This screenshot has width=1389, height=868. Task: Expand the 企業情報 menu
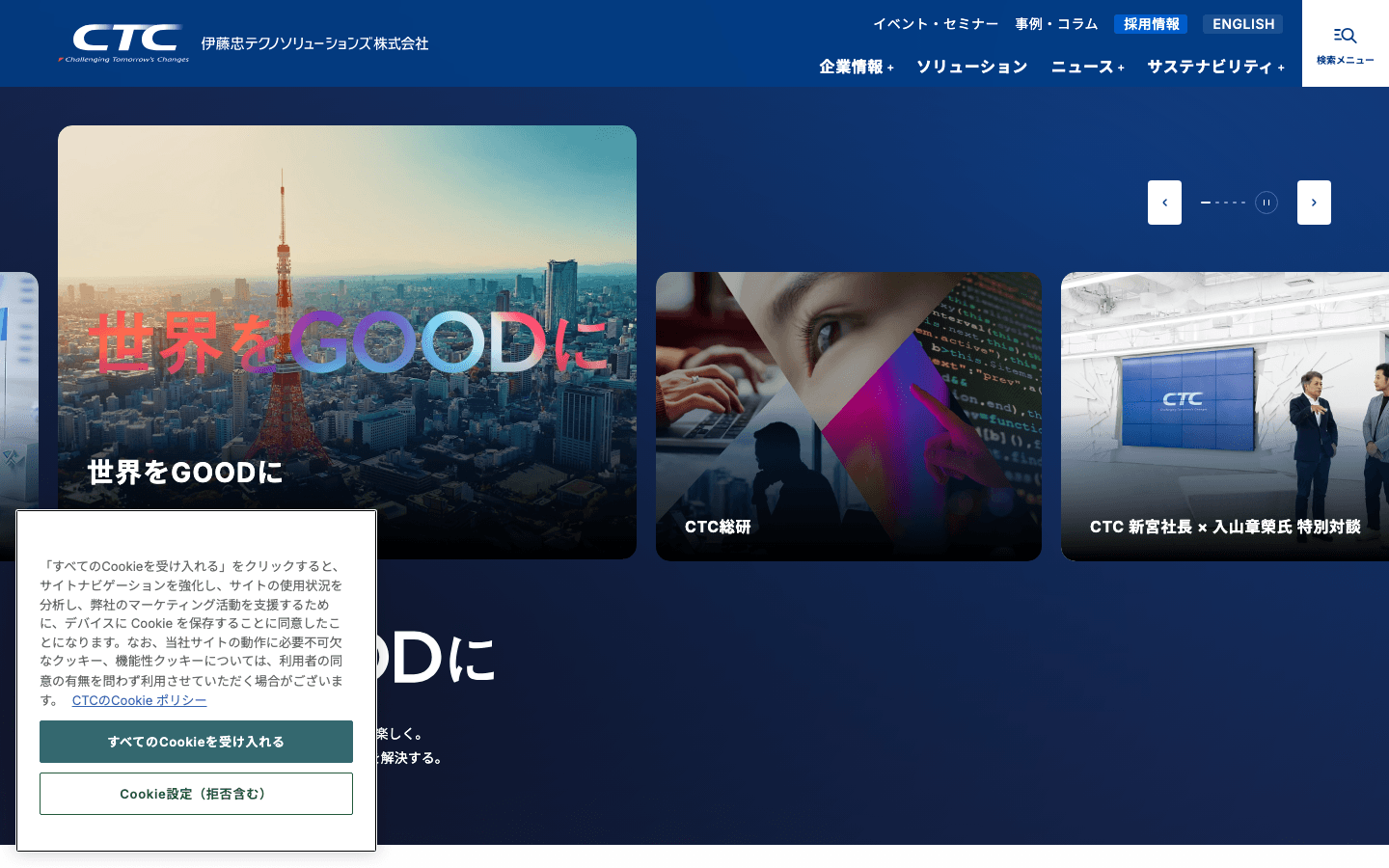pos(857,67)
